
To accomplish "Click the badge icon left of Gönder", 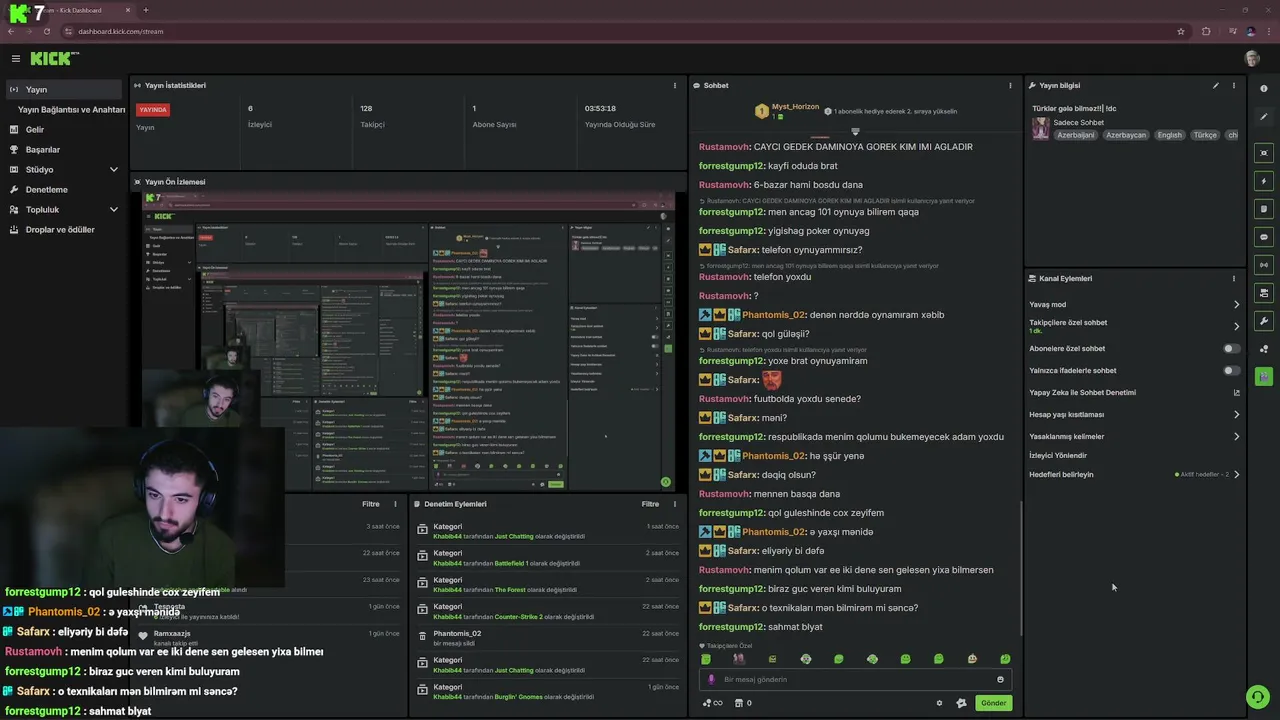I will coord(961,703).
